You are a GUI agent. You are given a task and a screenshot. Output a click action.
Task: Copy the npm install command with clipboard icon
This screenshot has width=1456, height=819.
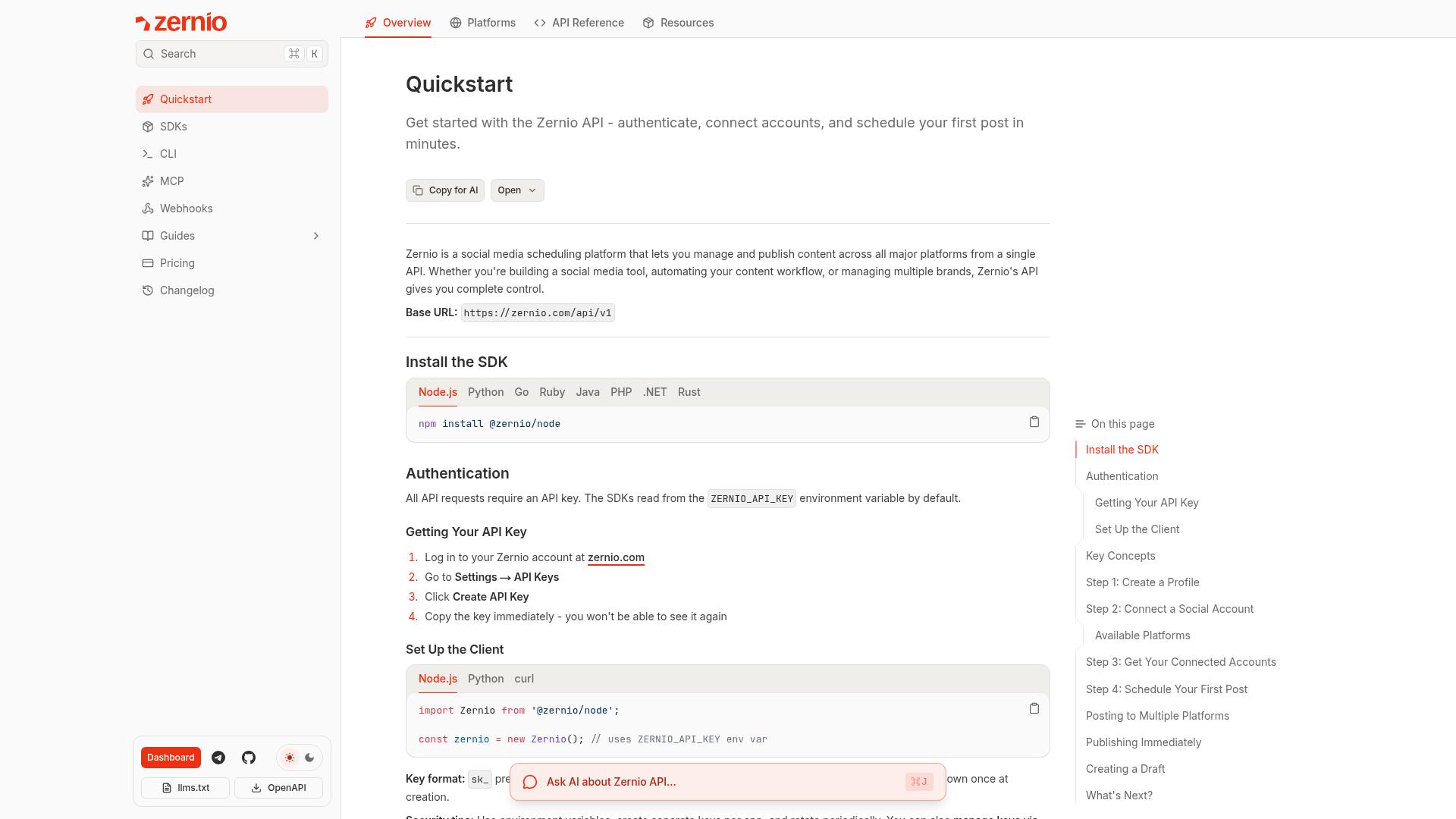tap(1034, 422)
